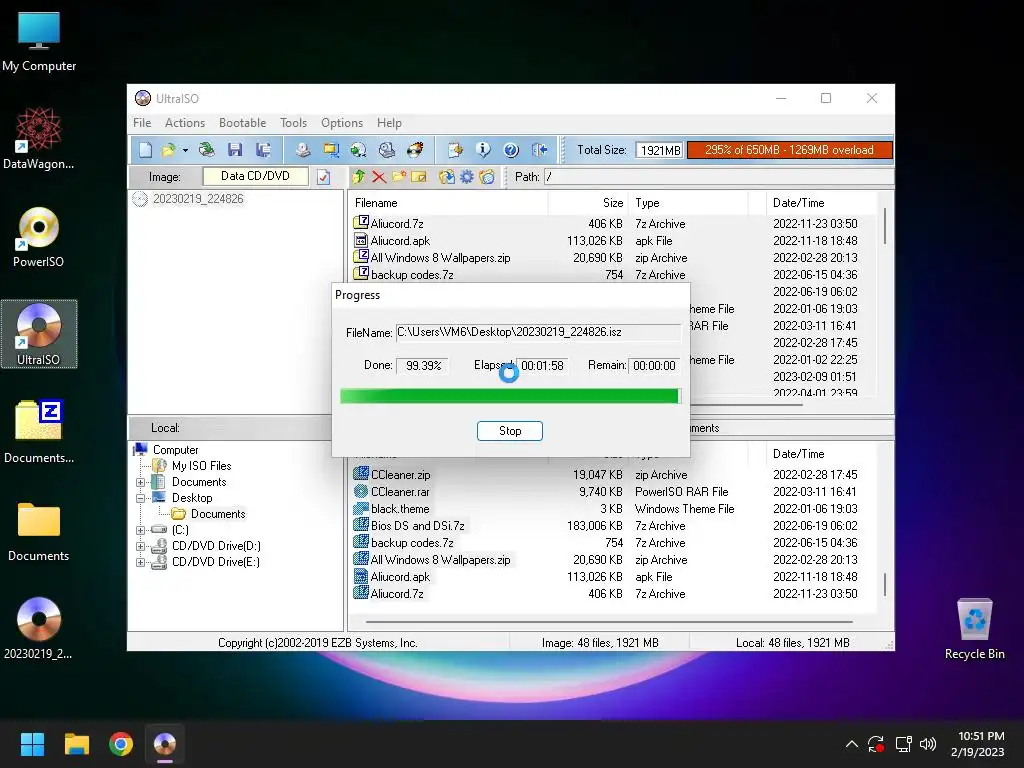Sort image list by Size column header
The width and height of the screenshot is (1024, 768).
(588, 203)
